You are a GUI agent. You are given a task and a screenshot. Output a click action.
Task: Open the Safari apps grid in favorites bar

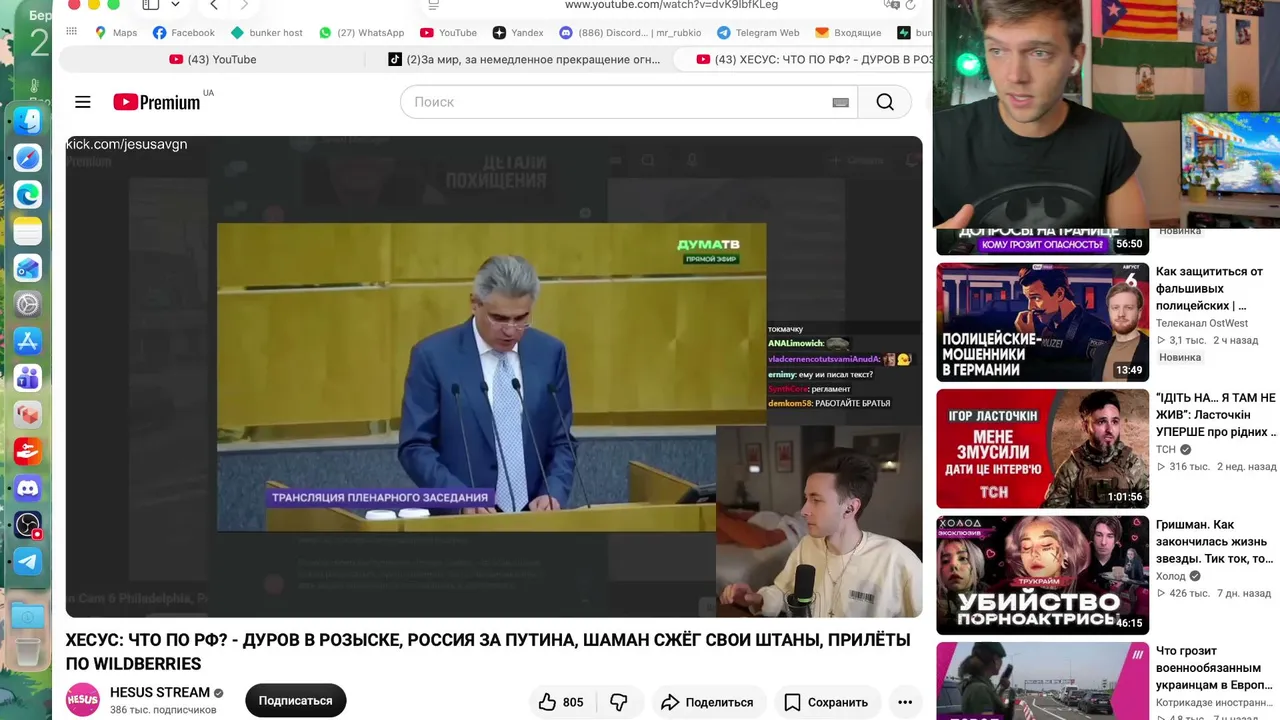click(71, 32)
